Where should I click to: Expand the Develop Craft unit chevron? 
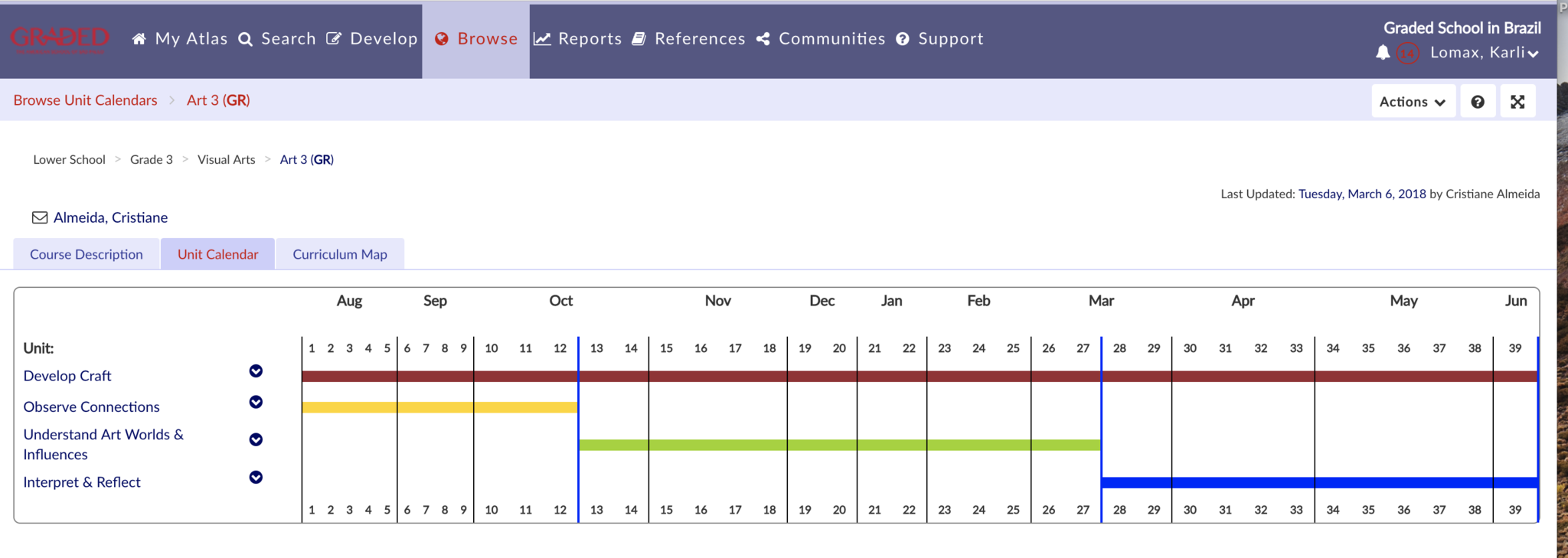tap(256, 371)
